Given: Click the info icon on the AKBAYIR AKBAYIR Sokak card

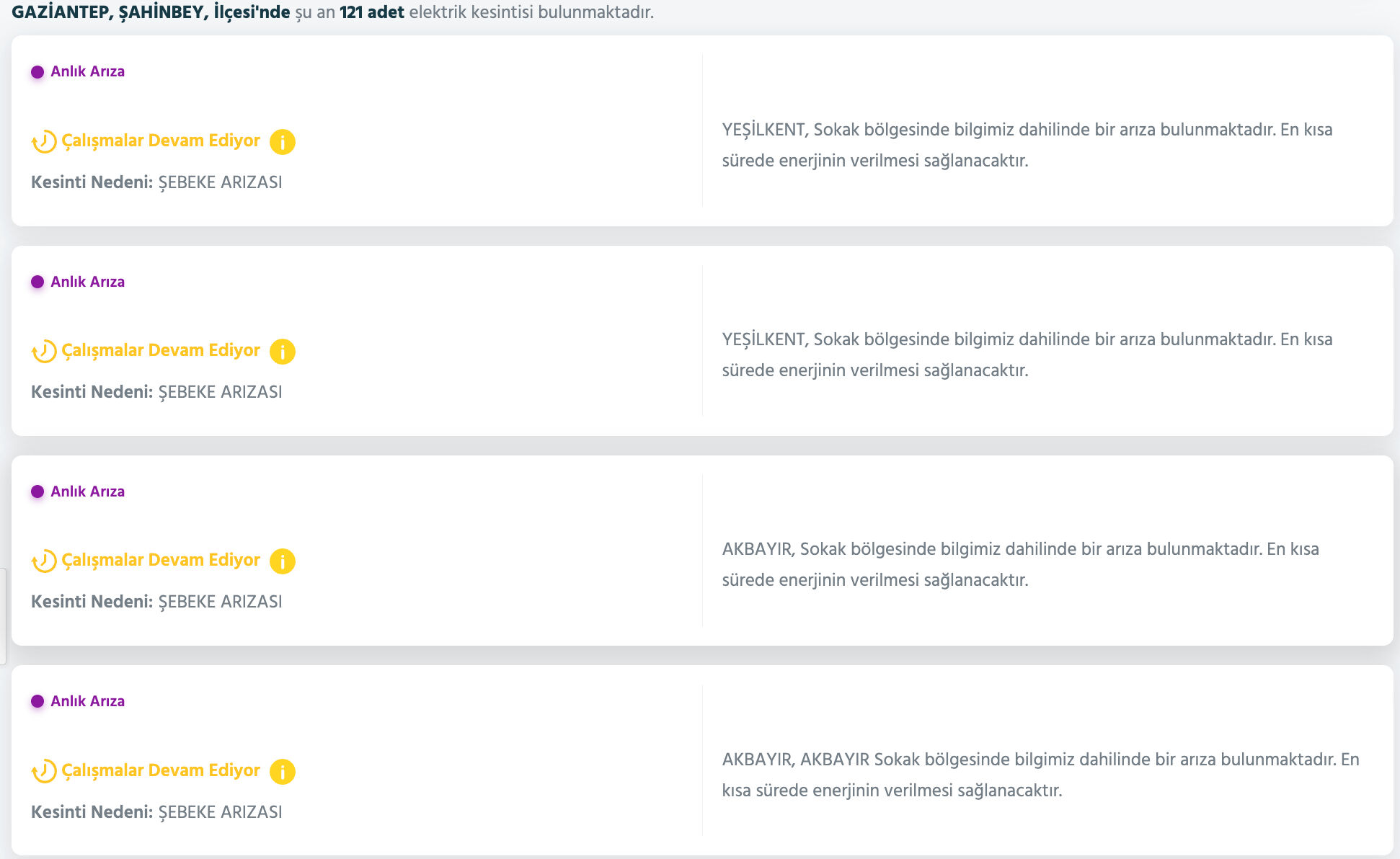Looking at the screenshot, I should [x=283, y=770].
